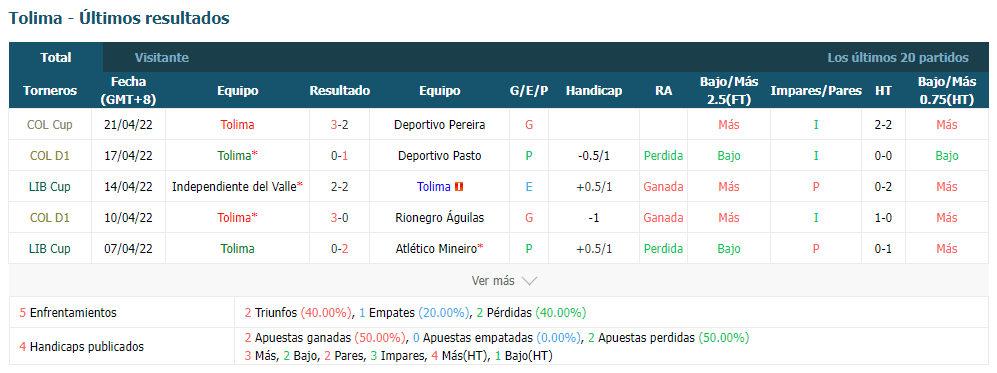Click the Bajo/Más 2.5(FT) column header
Image resolution: width=997 pixels, height=373 pixels.
tap(729, 90)
